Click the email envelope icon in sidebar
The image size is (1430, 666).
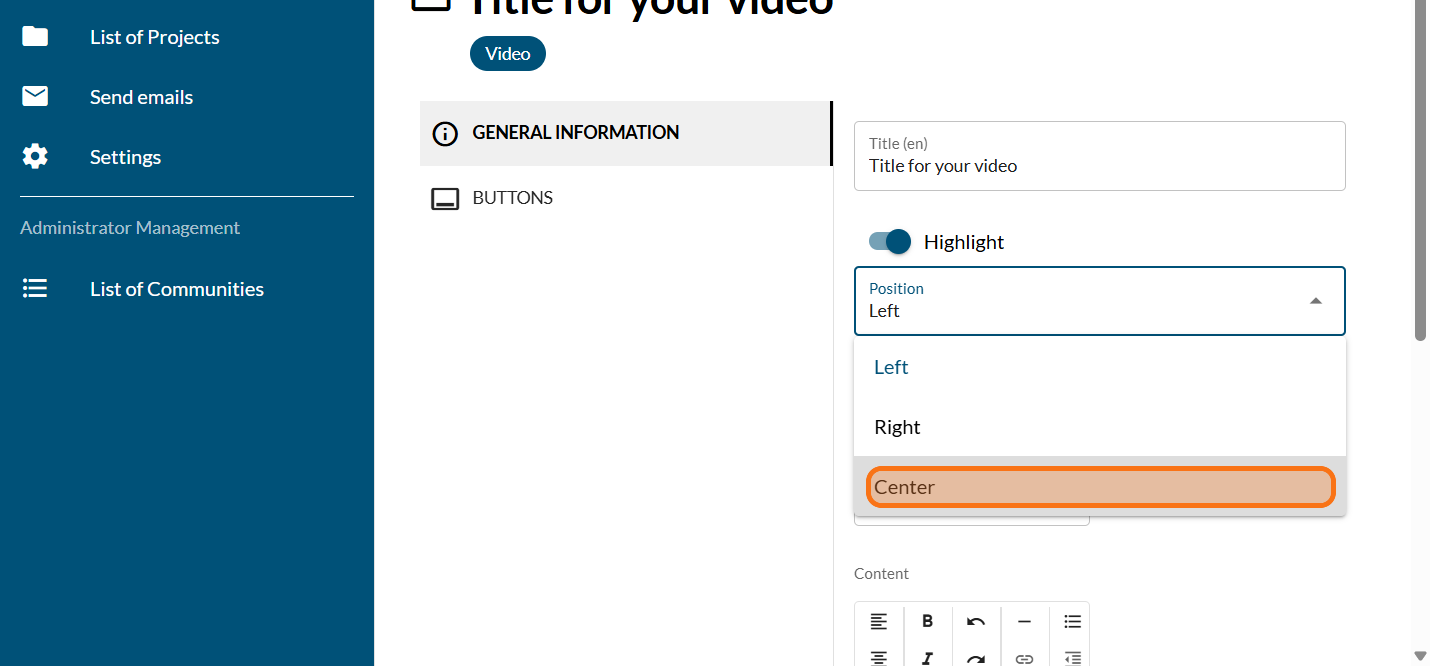point(35,96)
